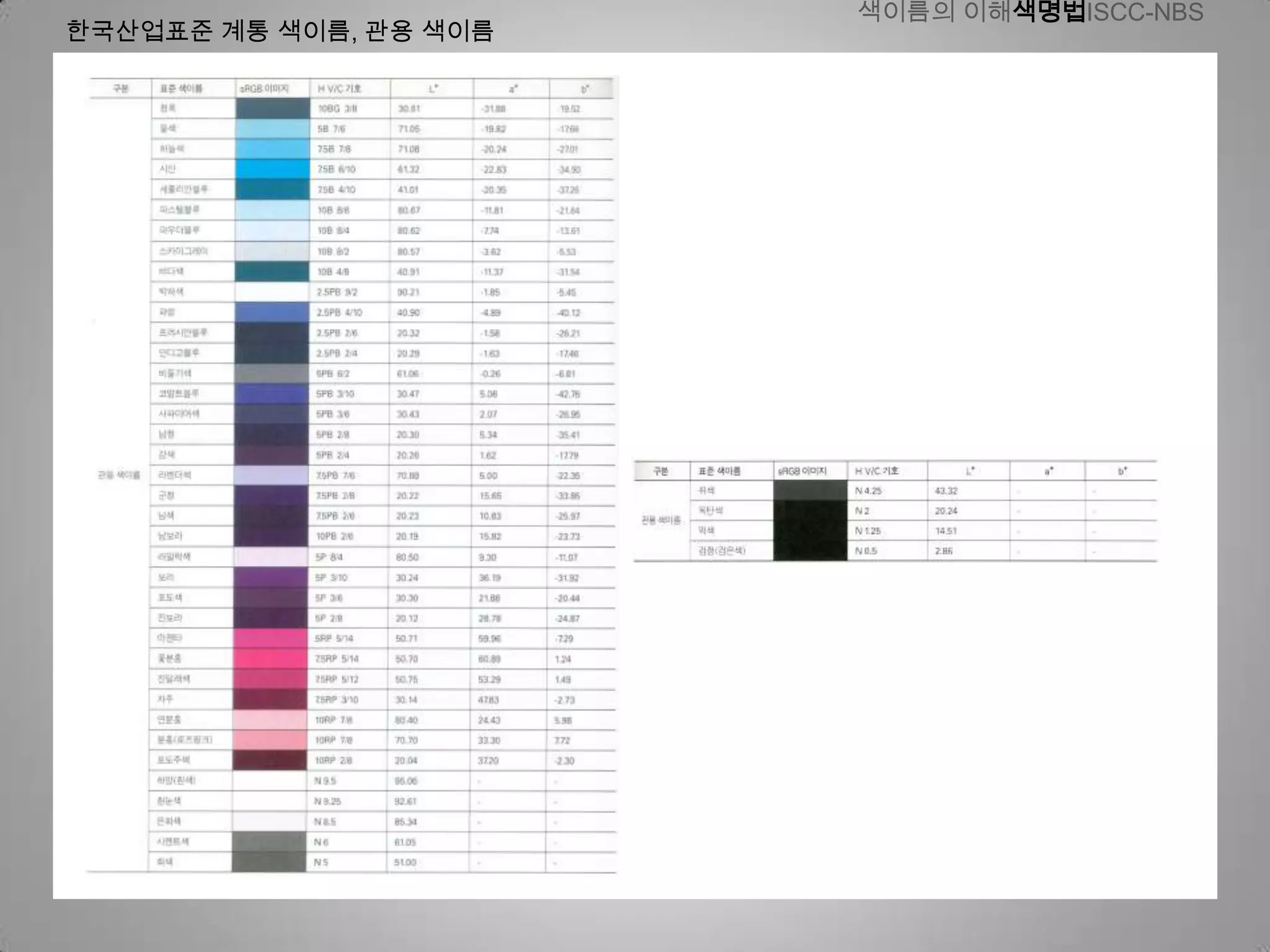The height and width of the screenshot is (952, 1270).
Task: Select the cobalt swatch in the 5PB 3/10 row
Action: point(272,394)
